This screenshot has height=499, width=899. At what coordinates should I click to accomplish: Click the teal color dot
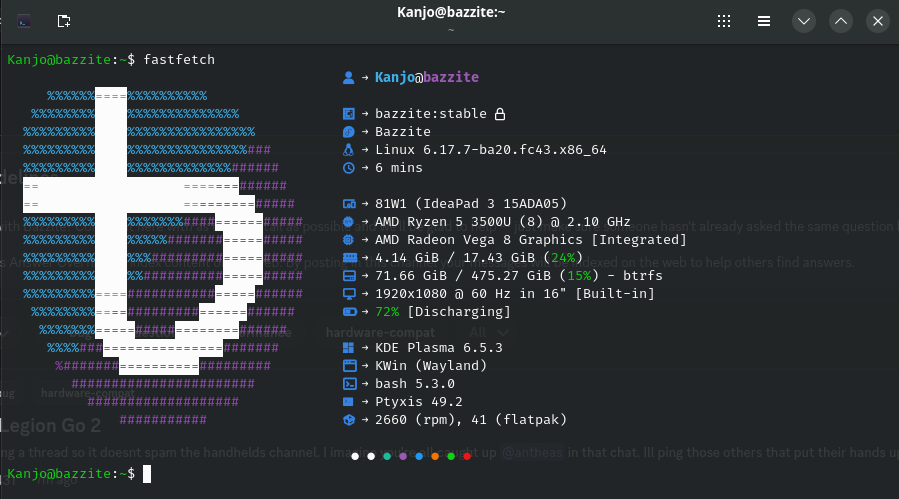tap(387, 457)
